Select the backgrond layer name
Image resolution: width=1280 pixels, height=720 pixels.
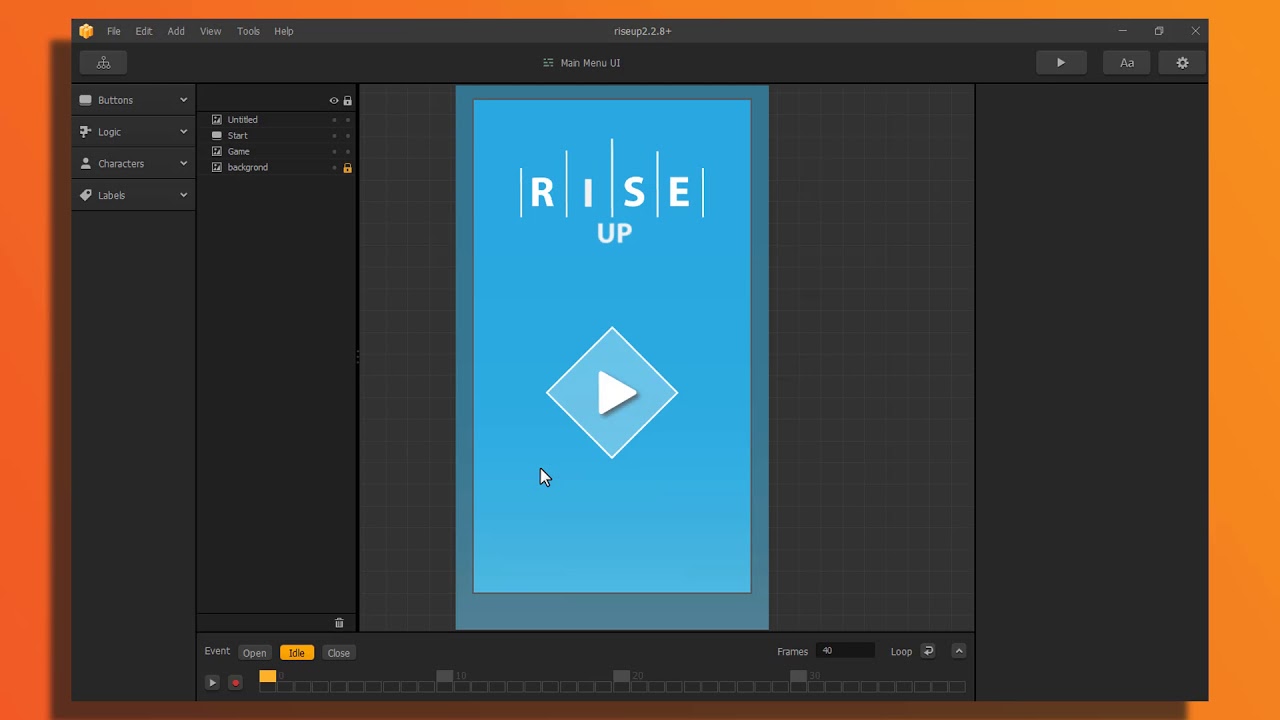coord(248,168)
